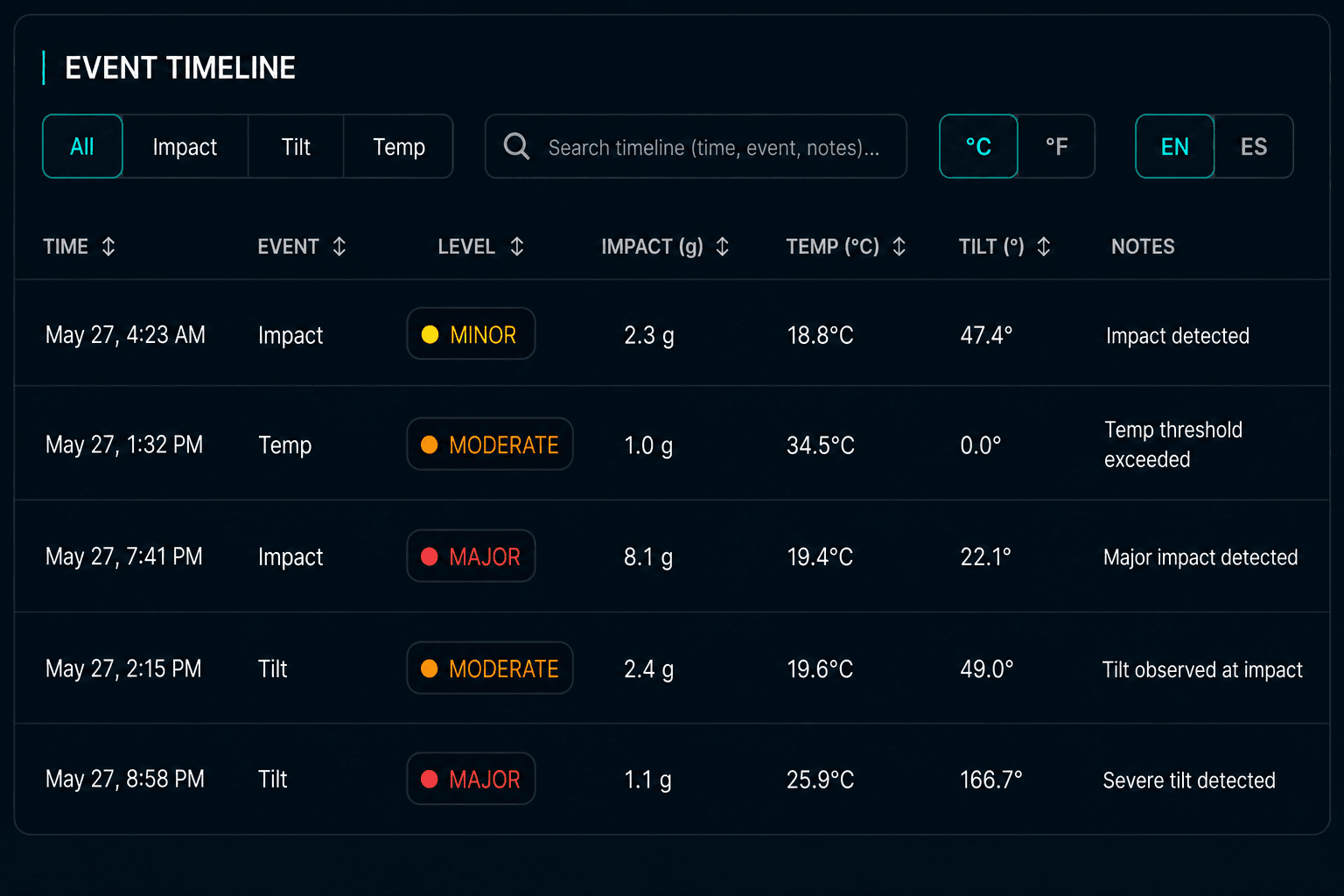This screenshot has width=1344, height=896.
Task: Click MAJOR badge in 7:41 PM row
Action: (471, 556)
